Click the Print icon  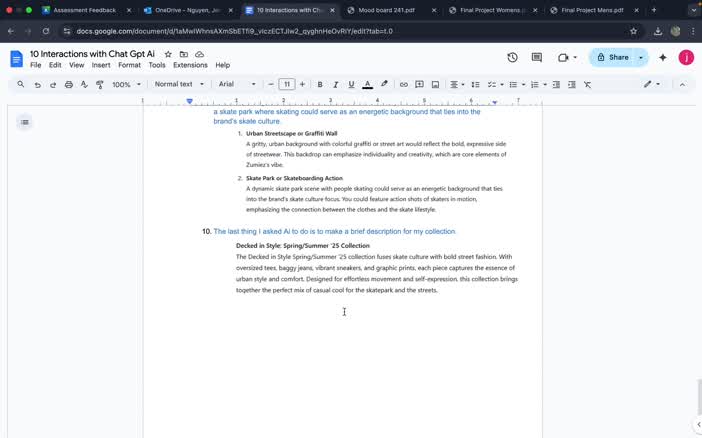click(x=68, y=84)
